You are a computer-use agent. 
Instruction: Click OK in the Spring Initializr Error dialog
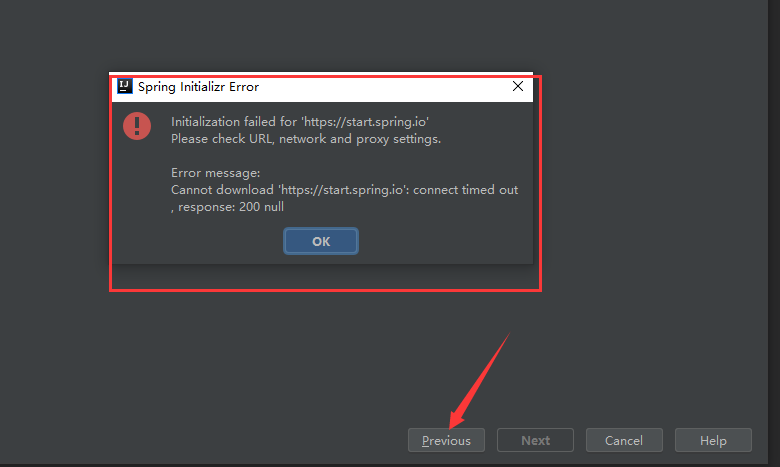click(x=321, y=241)
